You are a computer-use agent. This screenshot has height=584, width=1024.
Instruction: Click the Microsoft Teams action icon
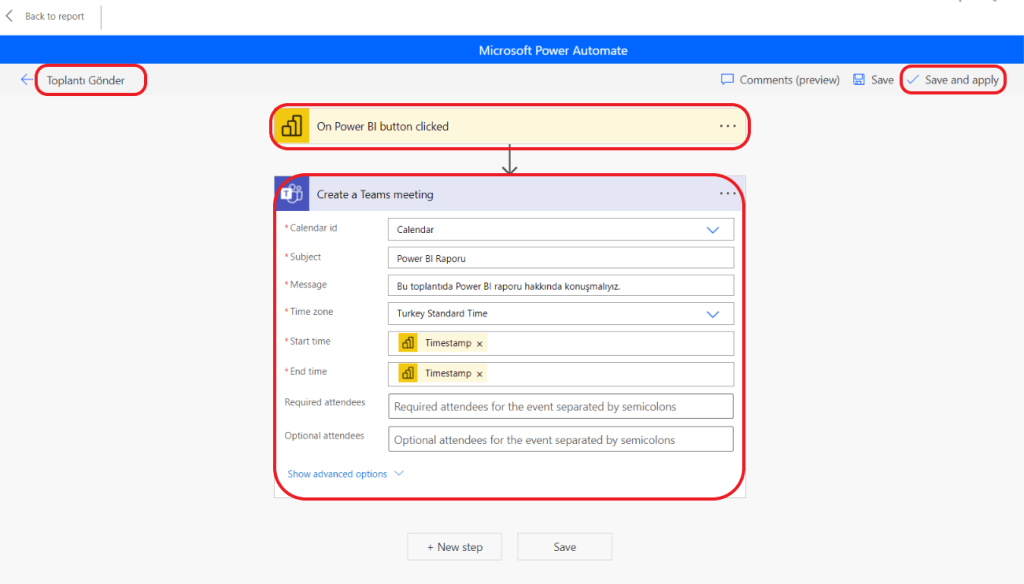click(292, 194)
